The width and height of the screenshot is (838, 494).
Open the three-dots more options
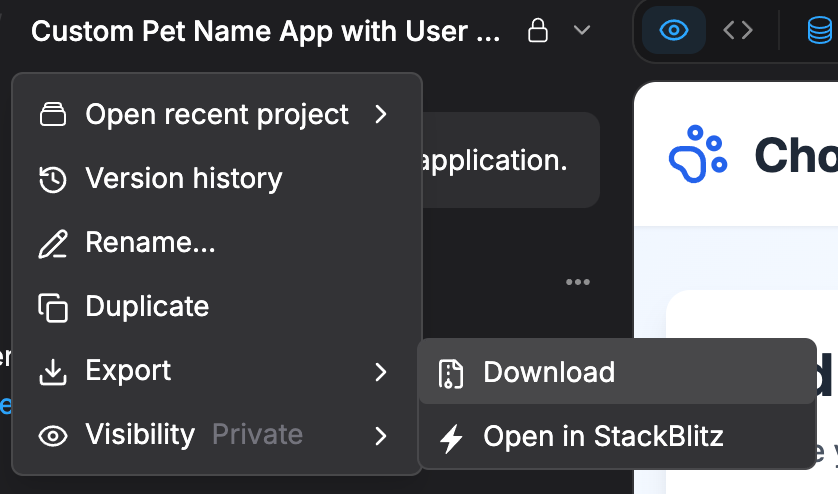pyautogui.click(x=577, y=282)
